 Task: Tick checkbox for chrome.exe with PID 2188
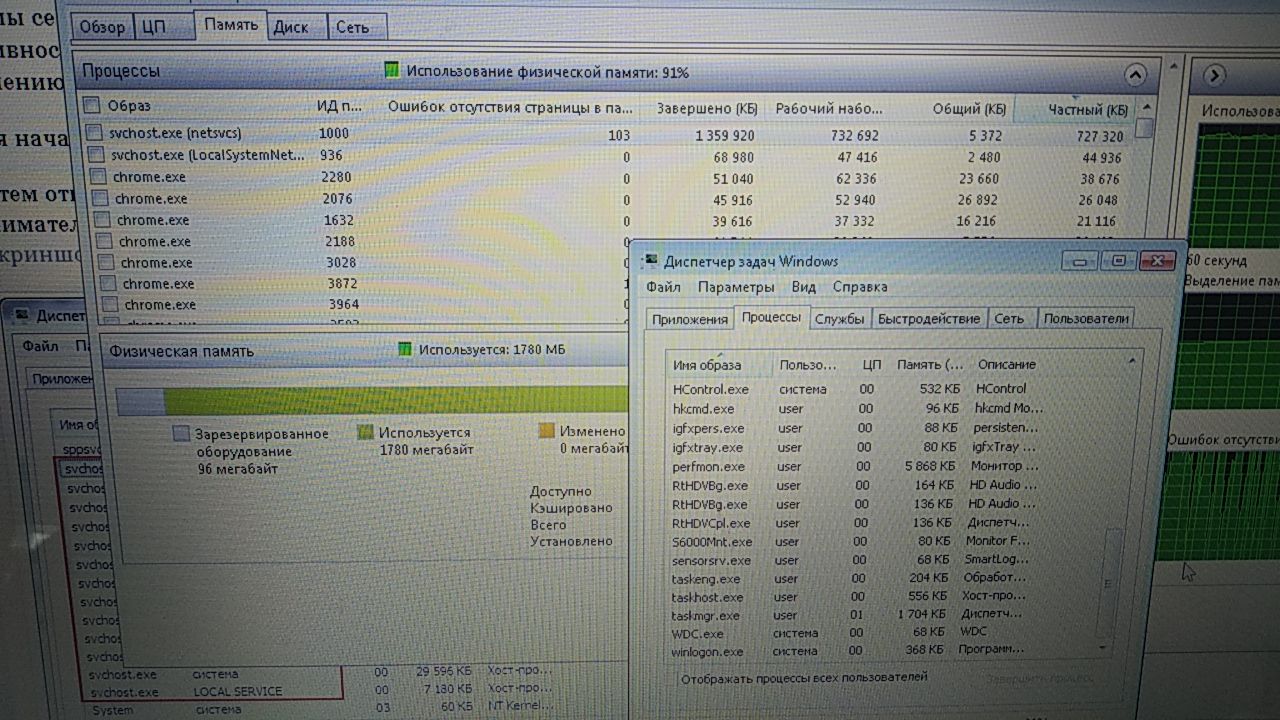click(x=104, y=241)
